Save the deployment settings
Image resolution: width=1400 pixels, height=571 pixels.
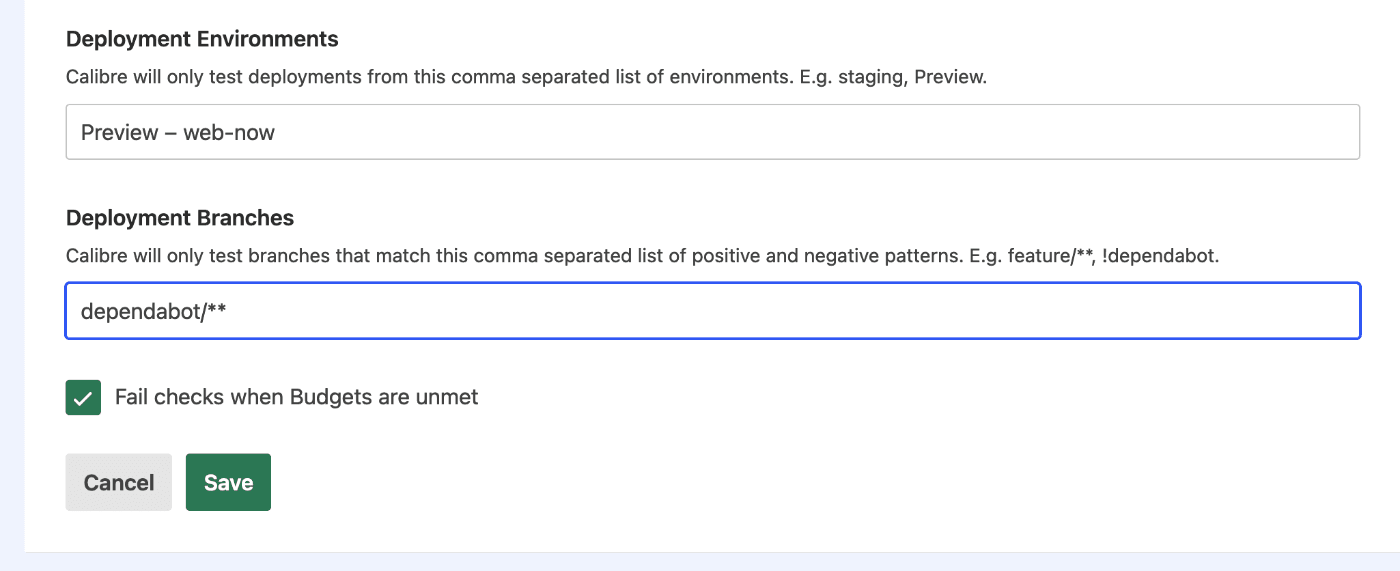point(228,482)
